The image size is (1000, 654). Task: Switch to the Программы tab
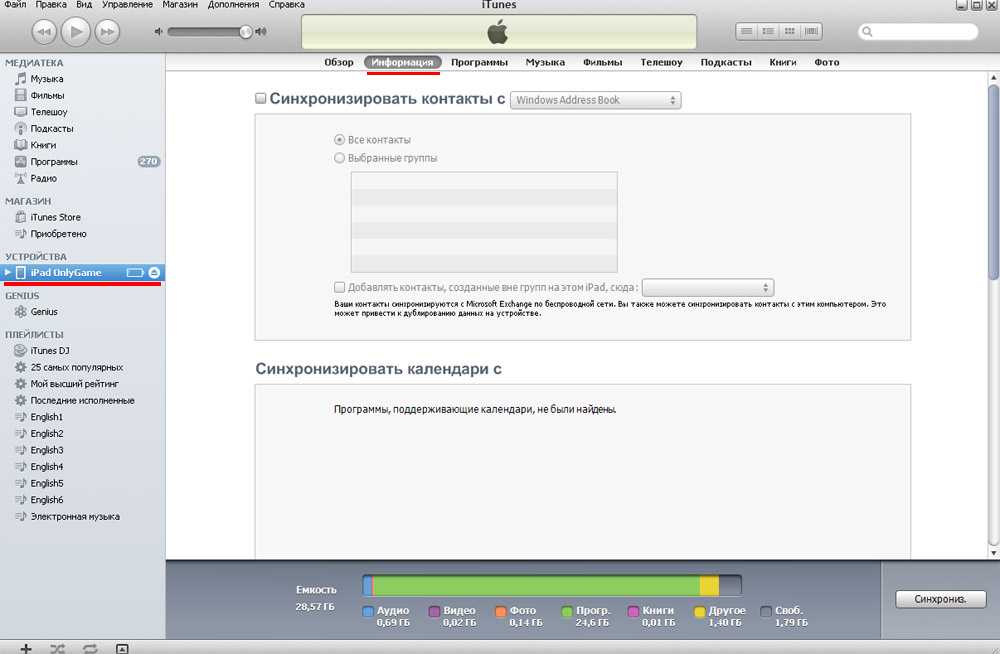pyautogui.click(x=479, y=62)
